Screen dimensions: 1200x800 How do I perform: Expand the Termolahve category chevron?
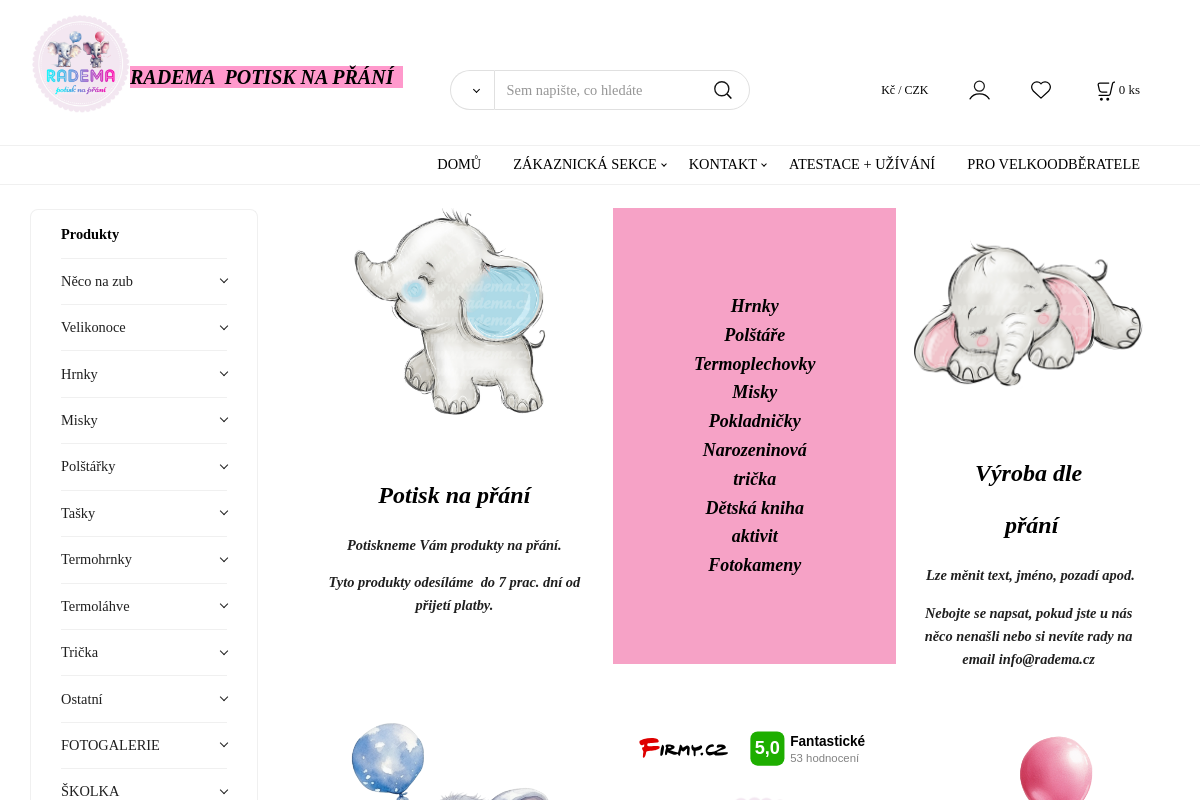click(x=224, y=606)
